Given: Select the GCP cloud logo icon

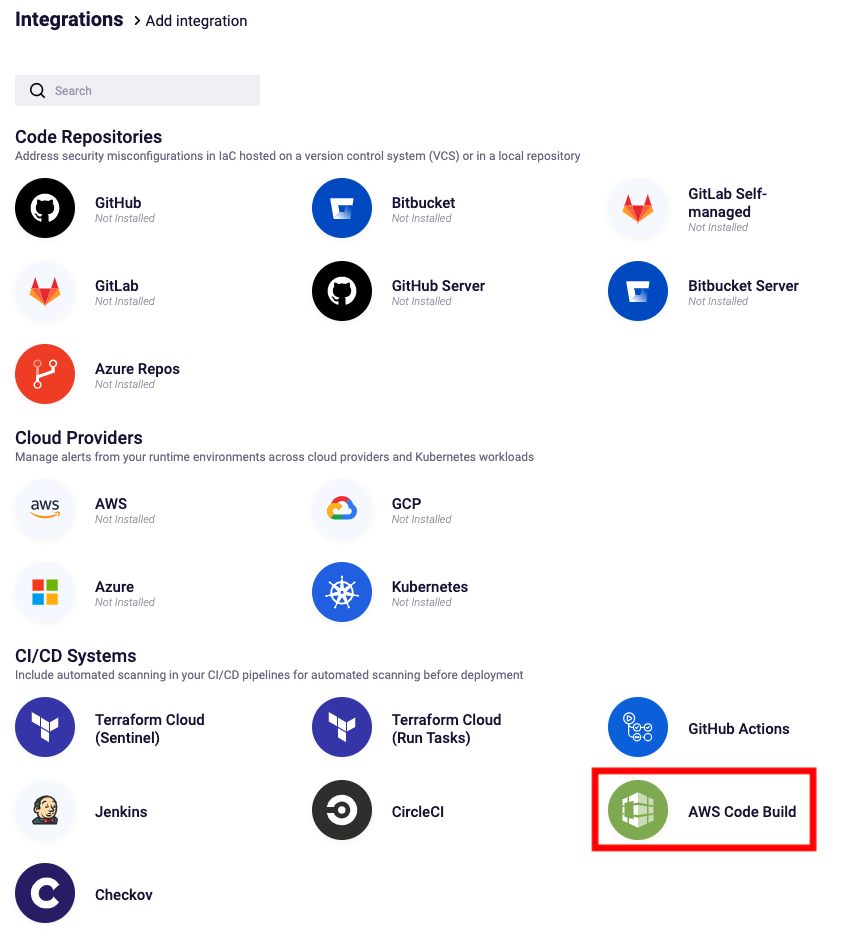Looking at the screenshot, I should tap(342, 509).
